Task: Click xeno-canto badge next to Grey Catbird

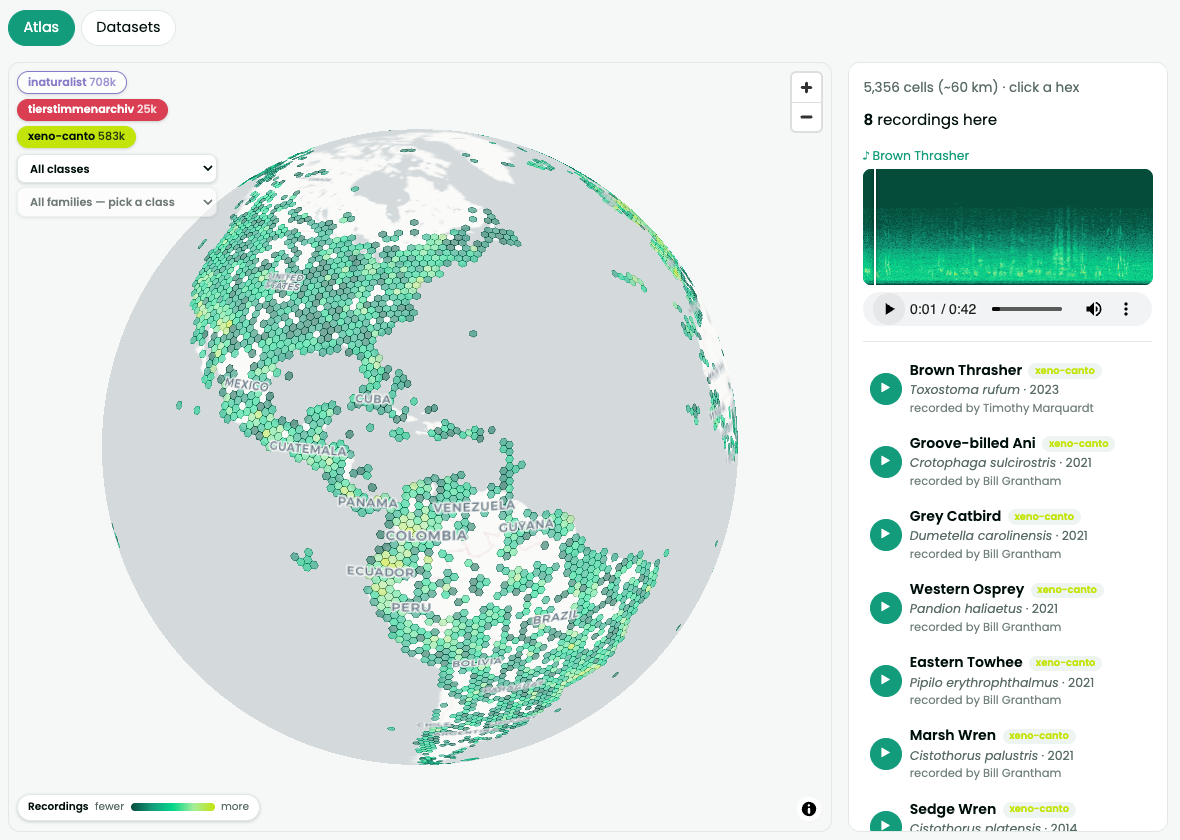Action: click(1044, 516)
